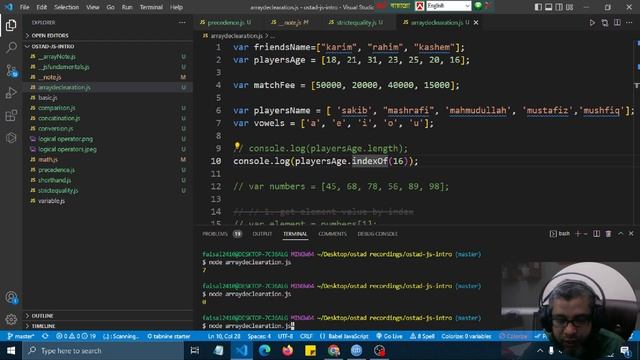
Task: Maximize the panel with caret icon
Action: (620, 233)
